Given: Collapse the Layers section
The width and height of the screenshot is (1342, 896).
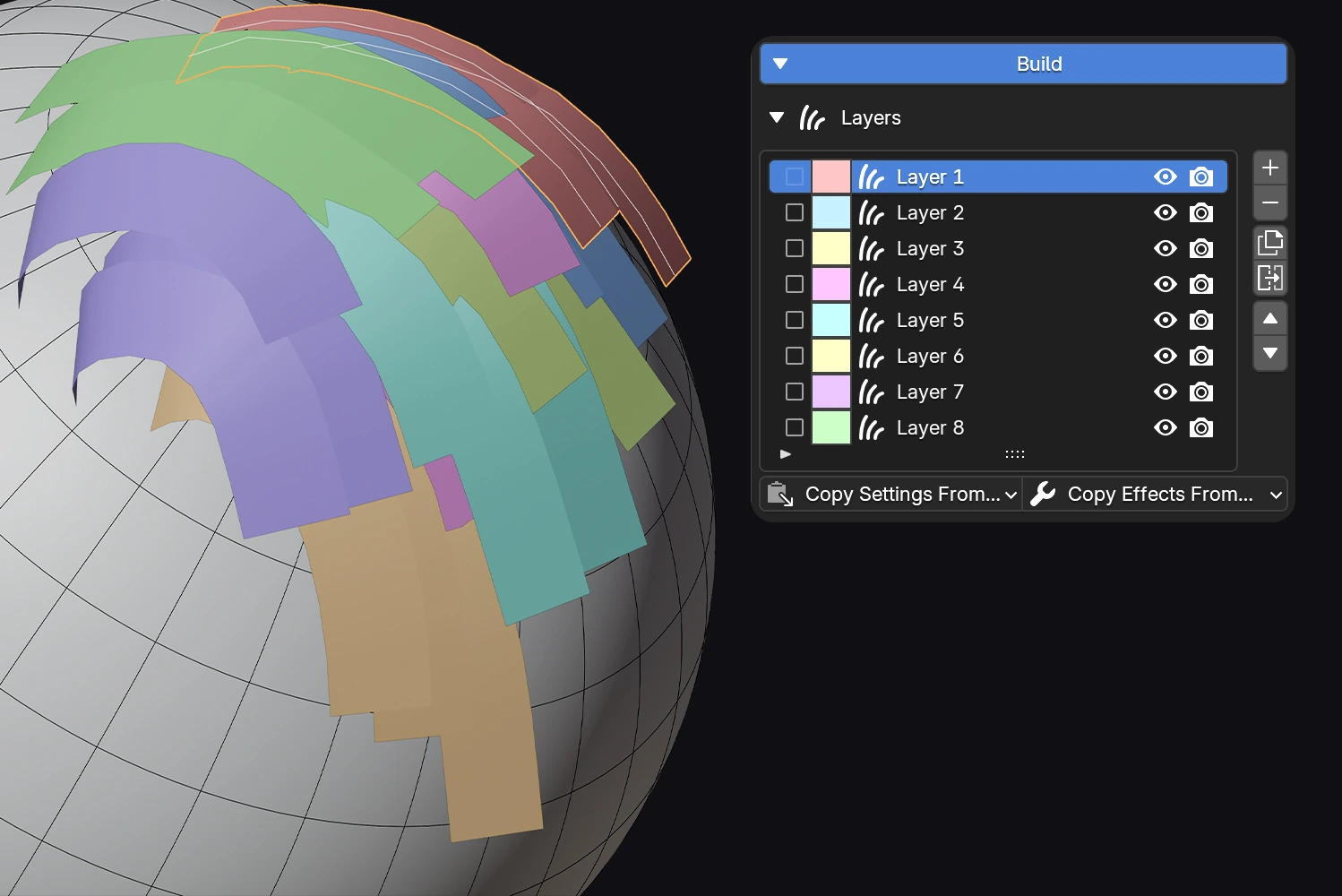Looking at the screenshot, I should (x=777, y=117).
